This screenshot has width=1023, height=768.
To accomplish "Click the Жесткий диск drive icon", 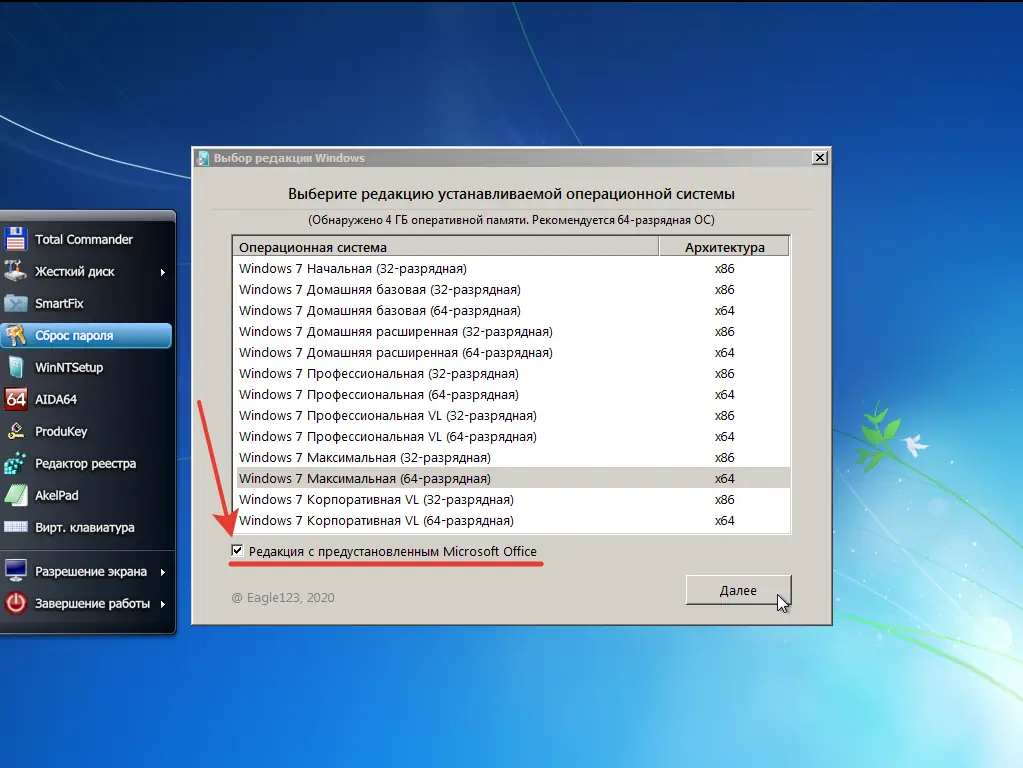I will pyautogui.click(x=16, y=271).
